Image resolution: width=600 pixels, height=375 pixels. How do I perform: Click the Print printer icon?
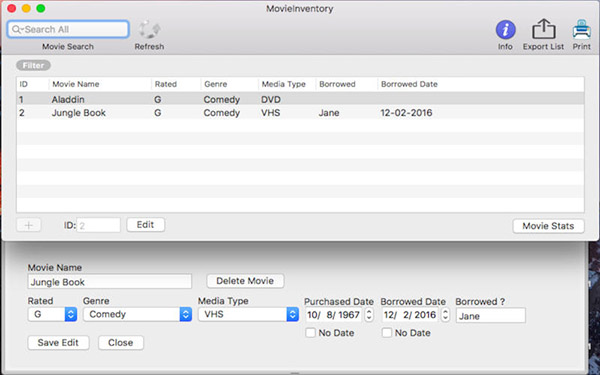582,29
